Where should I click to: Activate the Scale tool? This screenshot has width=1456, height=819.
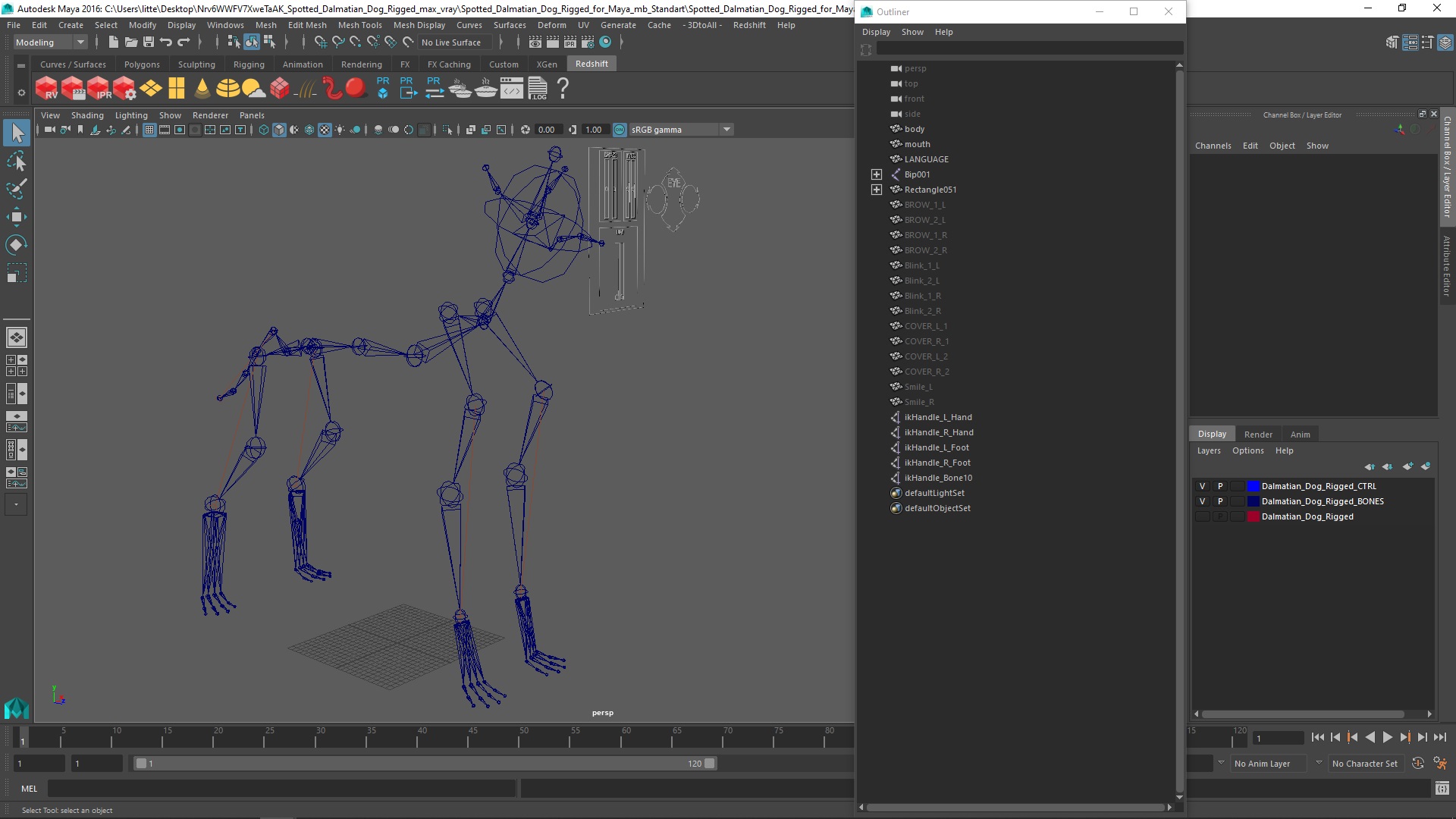(x=17, y=272)
